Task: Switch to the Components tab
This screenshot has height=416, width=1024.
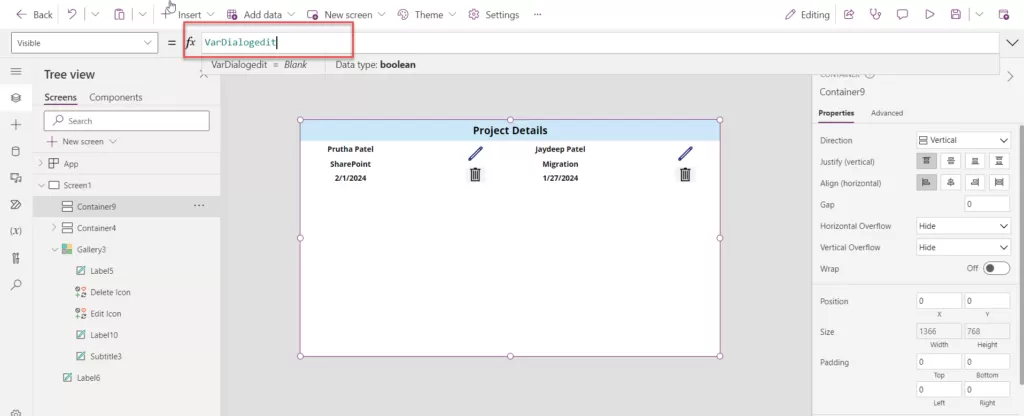Action: click(115, 97)
